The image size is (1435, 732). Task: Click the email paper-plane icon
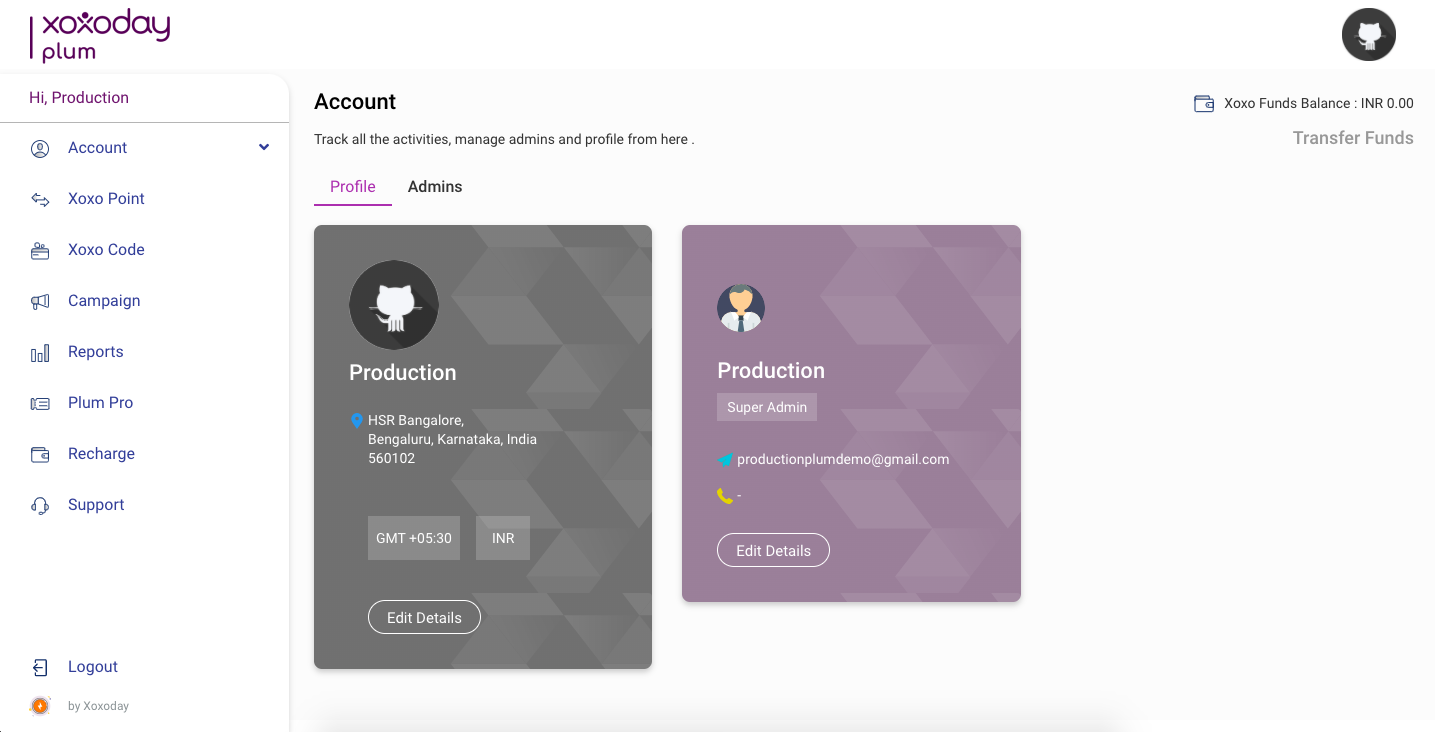pos(726,460)
